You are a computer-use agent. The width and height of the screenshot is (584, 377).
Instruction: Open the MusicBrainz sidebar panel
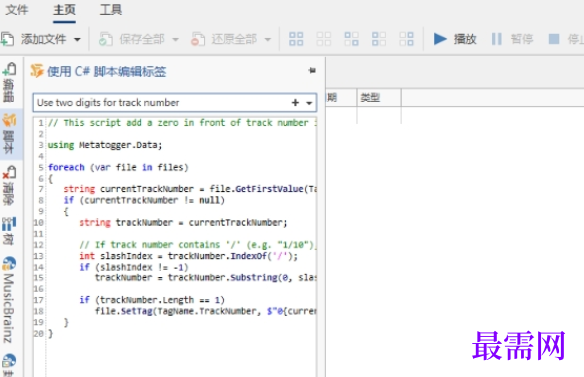(9, 300)
